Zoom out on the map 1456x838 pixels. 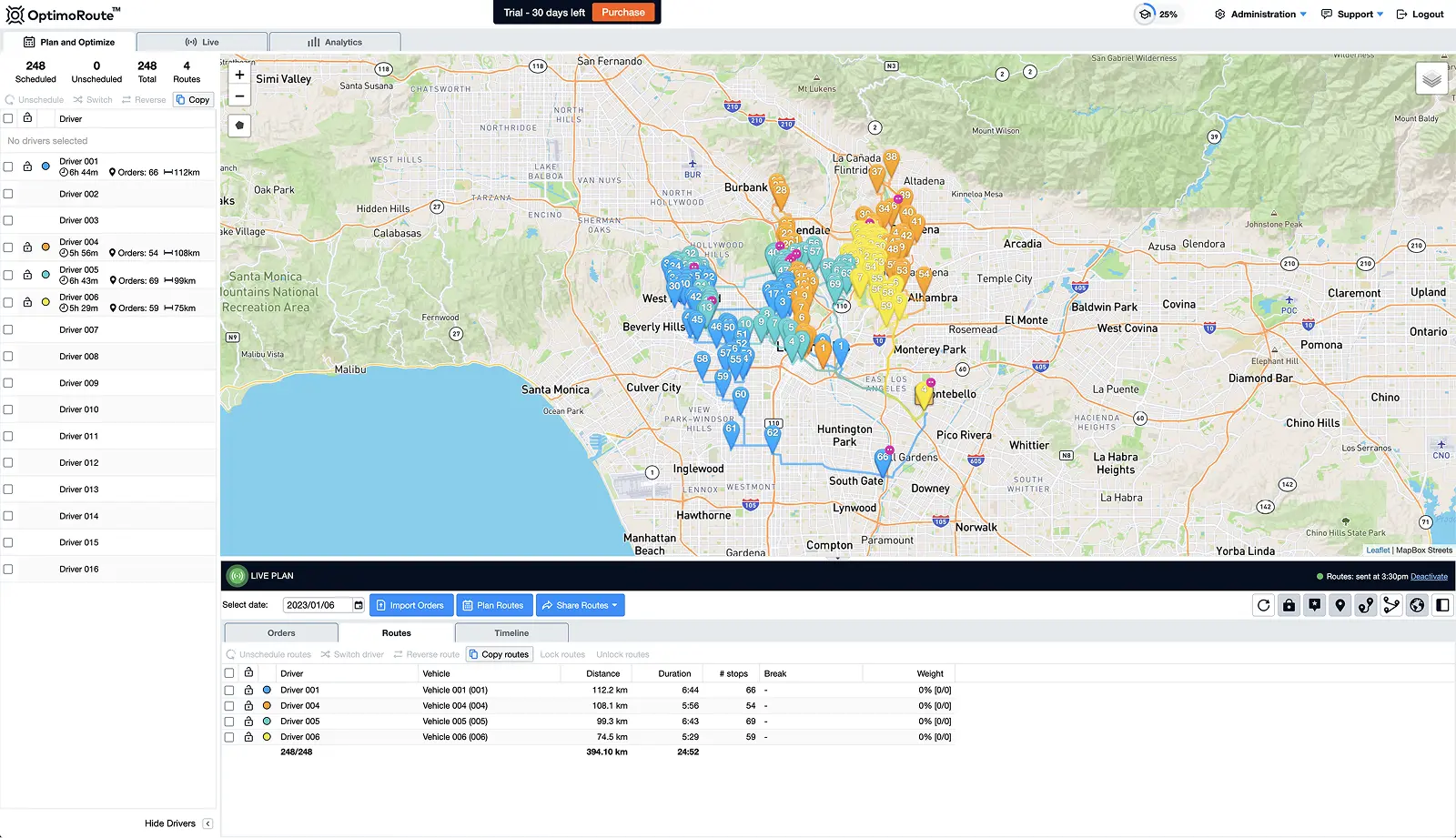click(x=239, y=96)
